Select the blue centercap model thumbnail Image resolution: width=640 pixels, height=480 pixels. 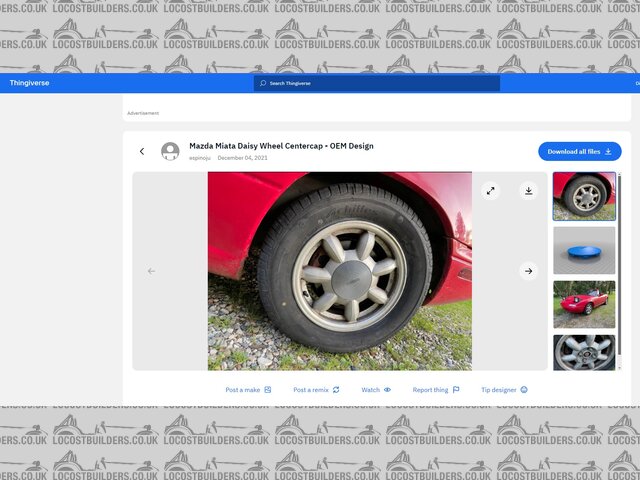click(x=584, y=250)
